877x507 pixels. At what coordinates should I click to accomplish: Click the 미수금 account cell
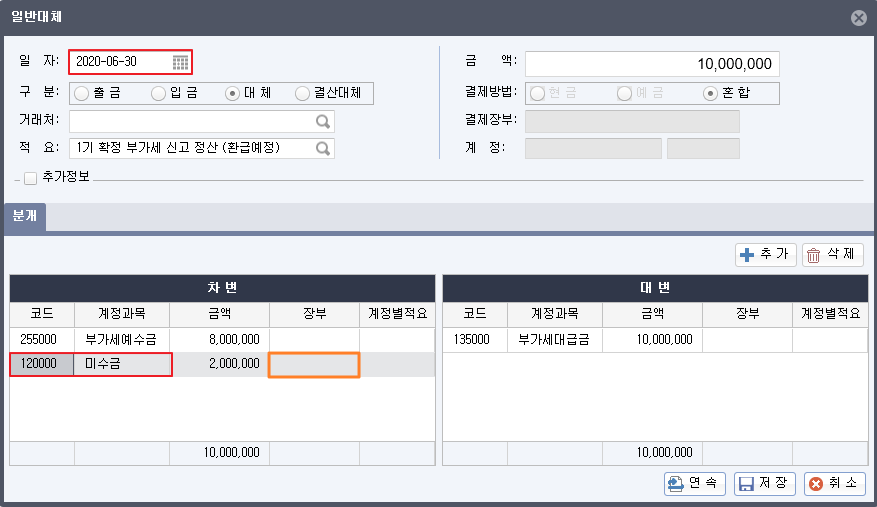[x=122, y=364]
